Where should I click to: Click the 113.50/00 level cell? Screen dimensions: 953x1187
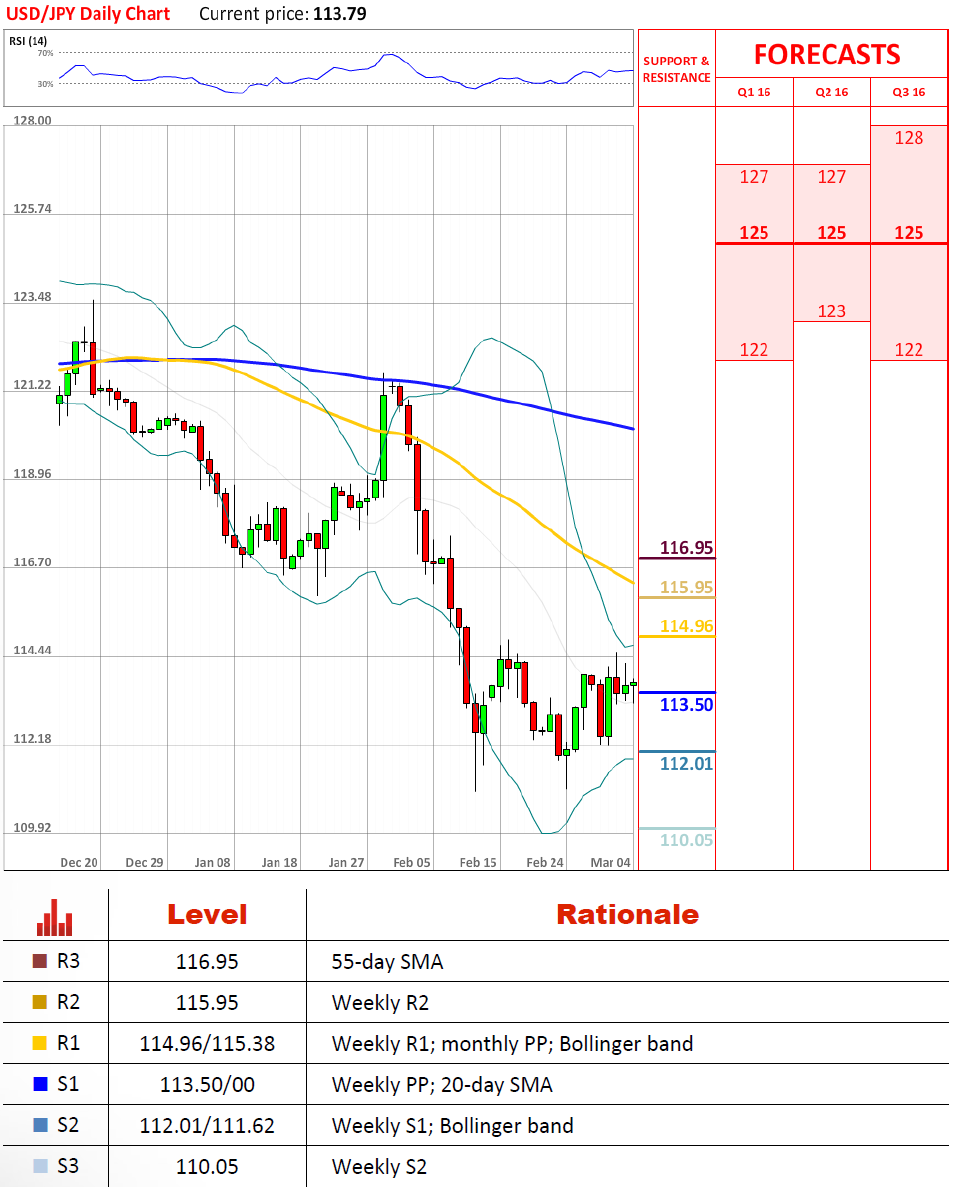pyautogui.click(x=207, y=1084)
